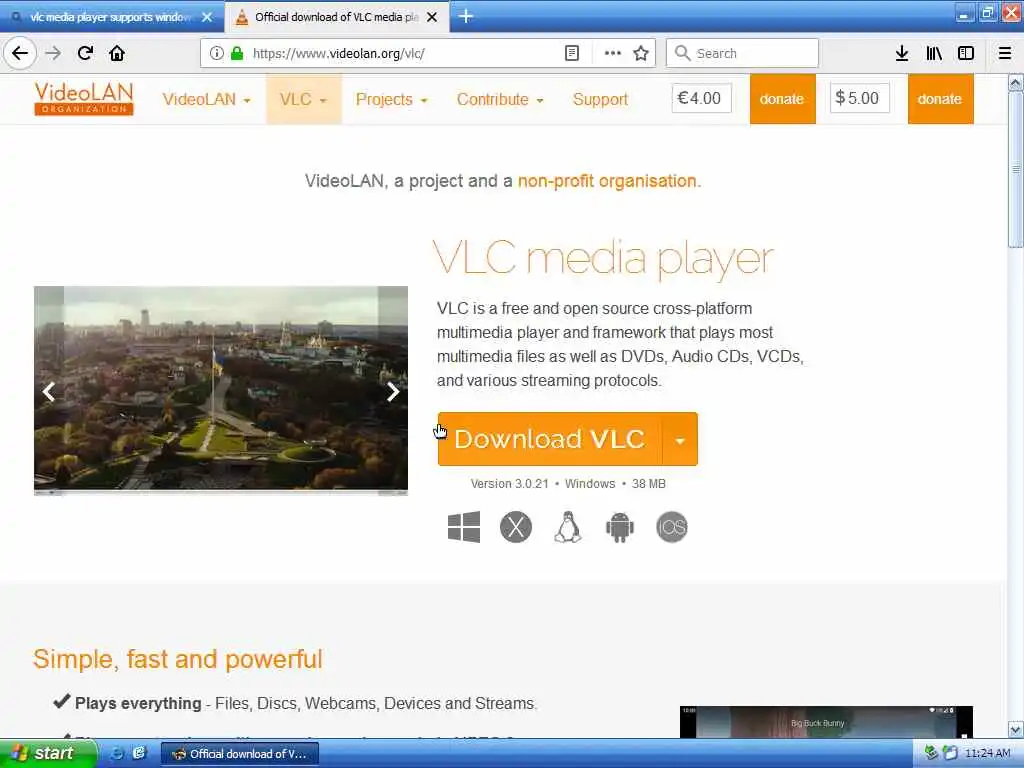Click Internet Explorer quick launch icon
This screenshot has width=1024, height=768.
click(x=117, y=753)
